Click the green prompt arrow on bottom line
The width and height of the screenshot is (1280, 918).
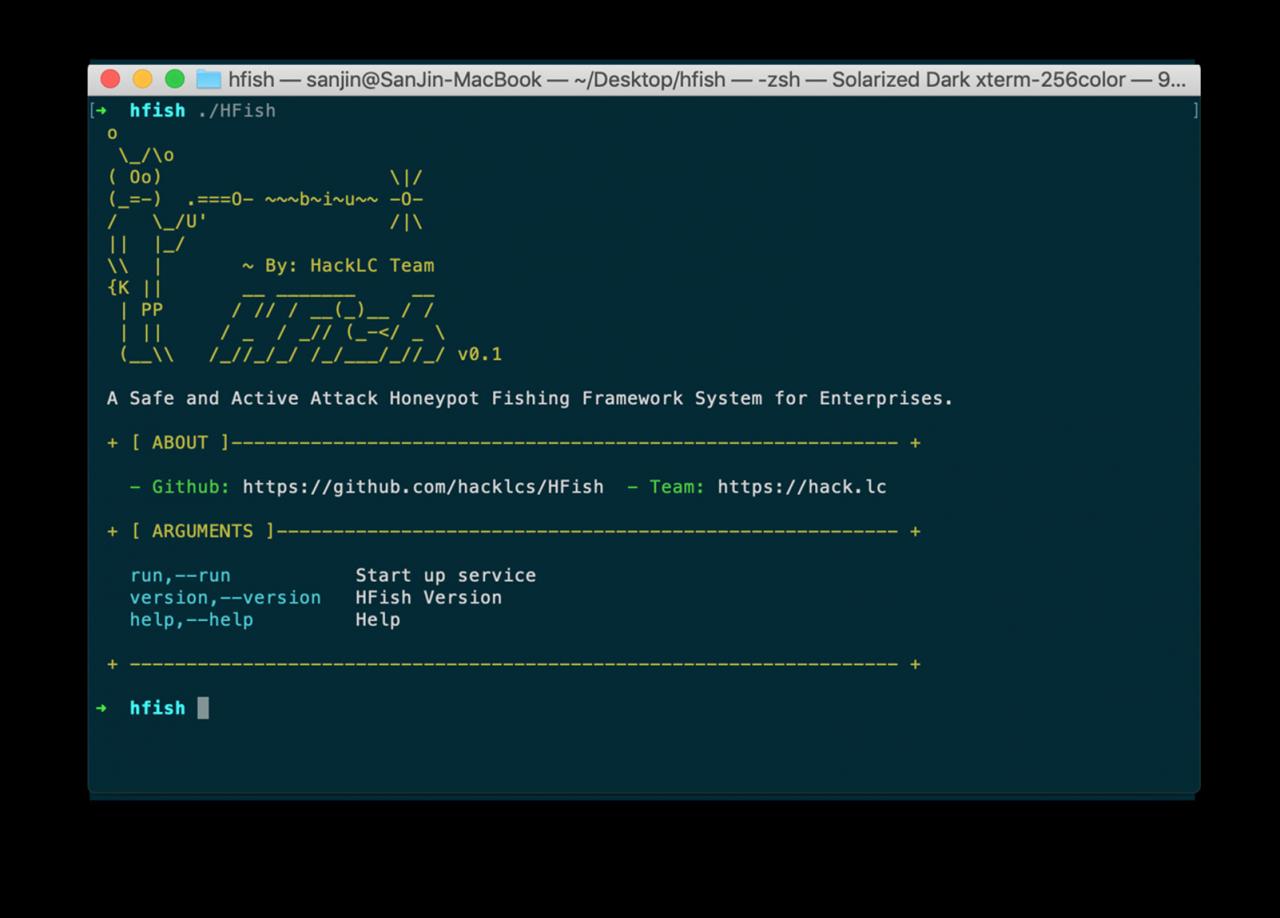tap(101, 708)
